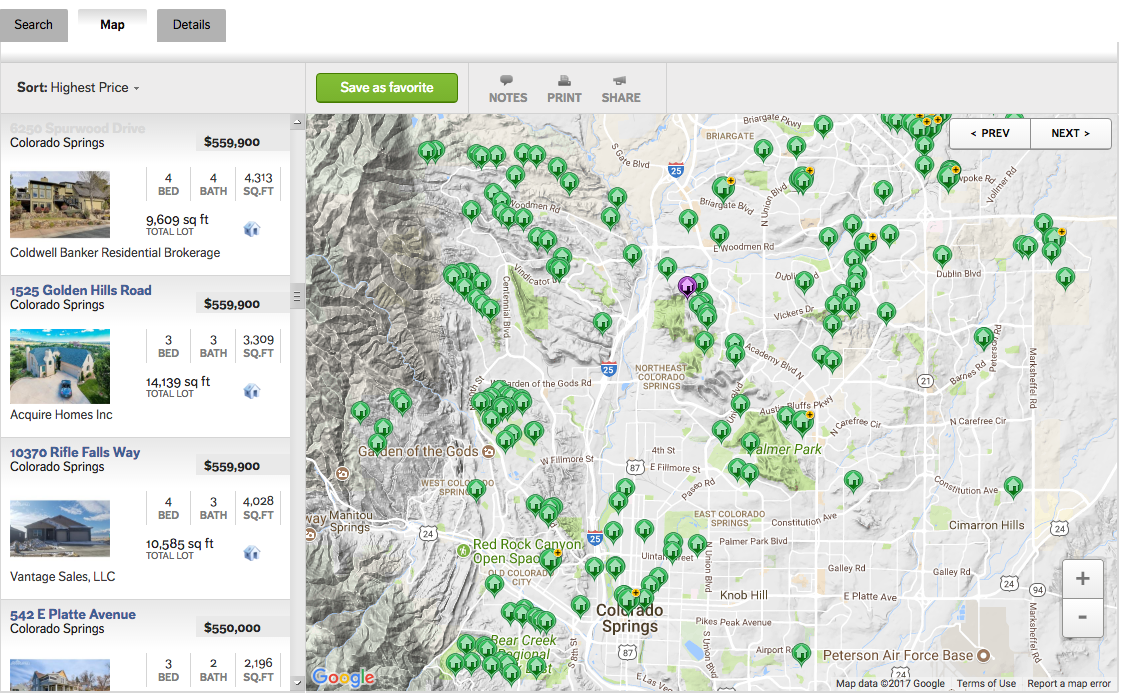Go to the next listing with NEXT
This screenshot has width=1123, height=697.
click(1071, 133)
